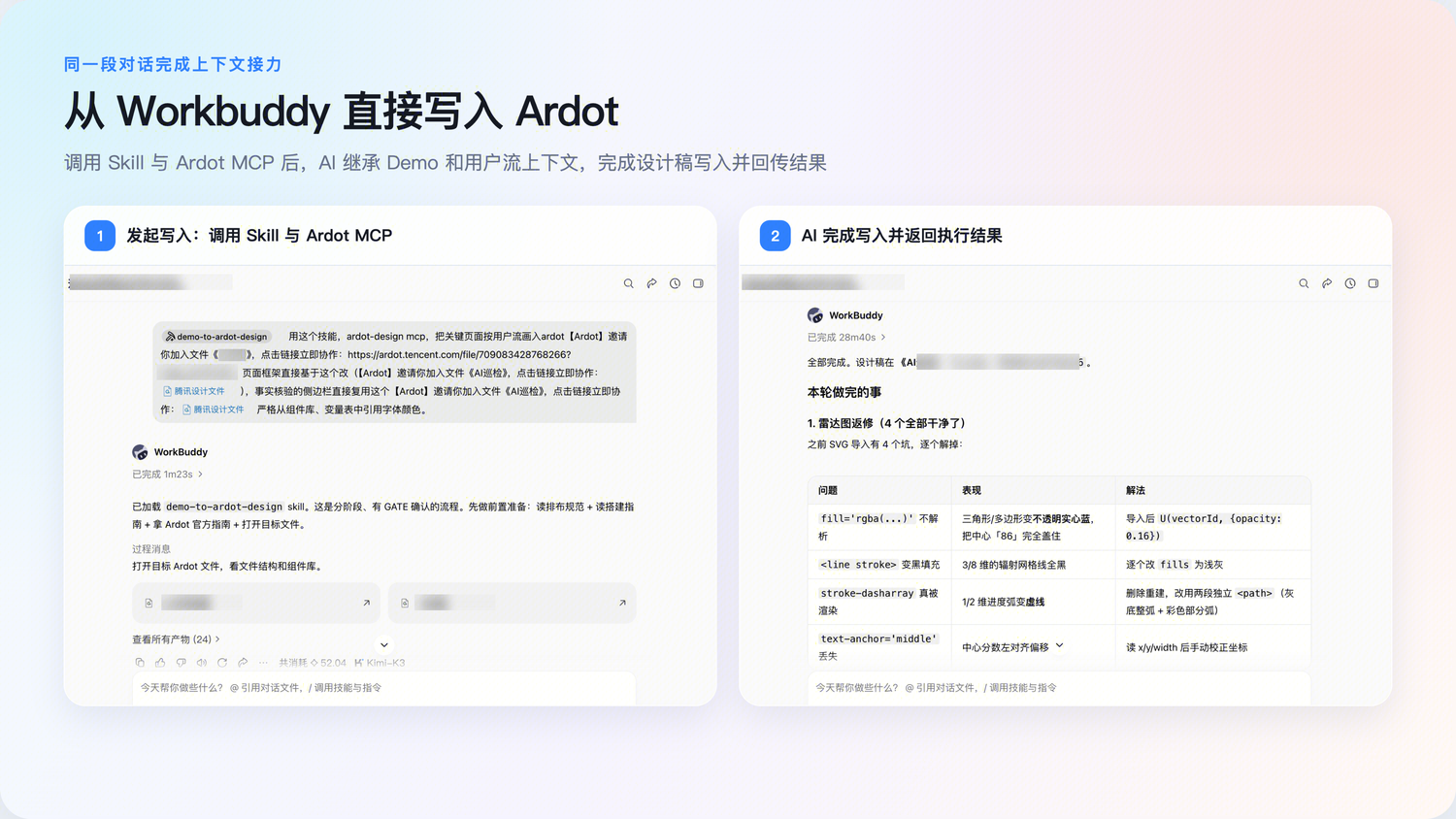Viewport: 1456px width, 819px height.
Task: Expand 已完成 28m40s status chevron
Action: point(883,338)
